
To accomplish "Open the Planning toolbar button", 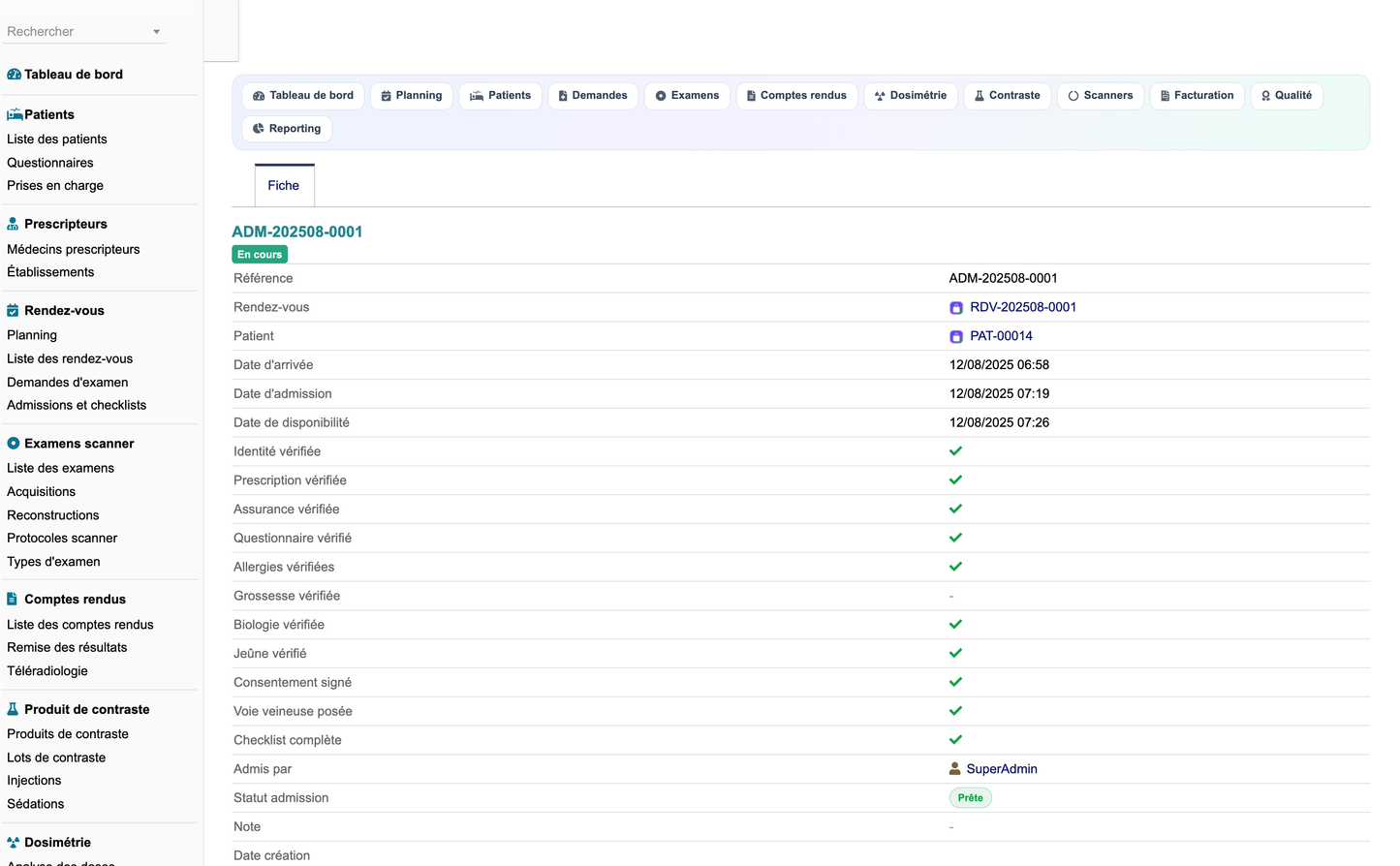I will pyautogui.click(x=412, y=96).
